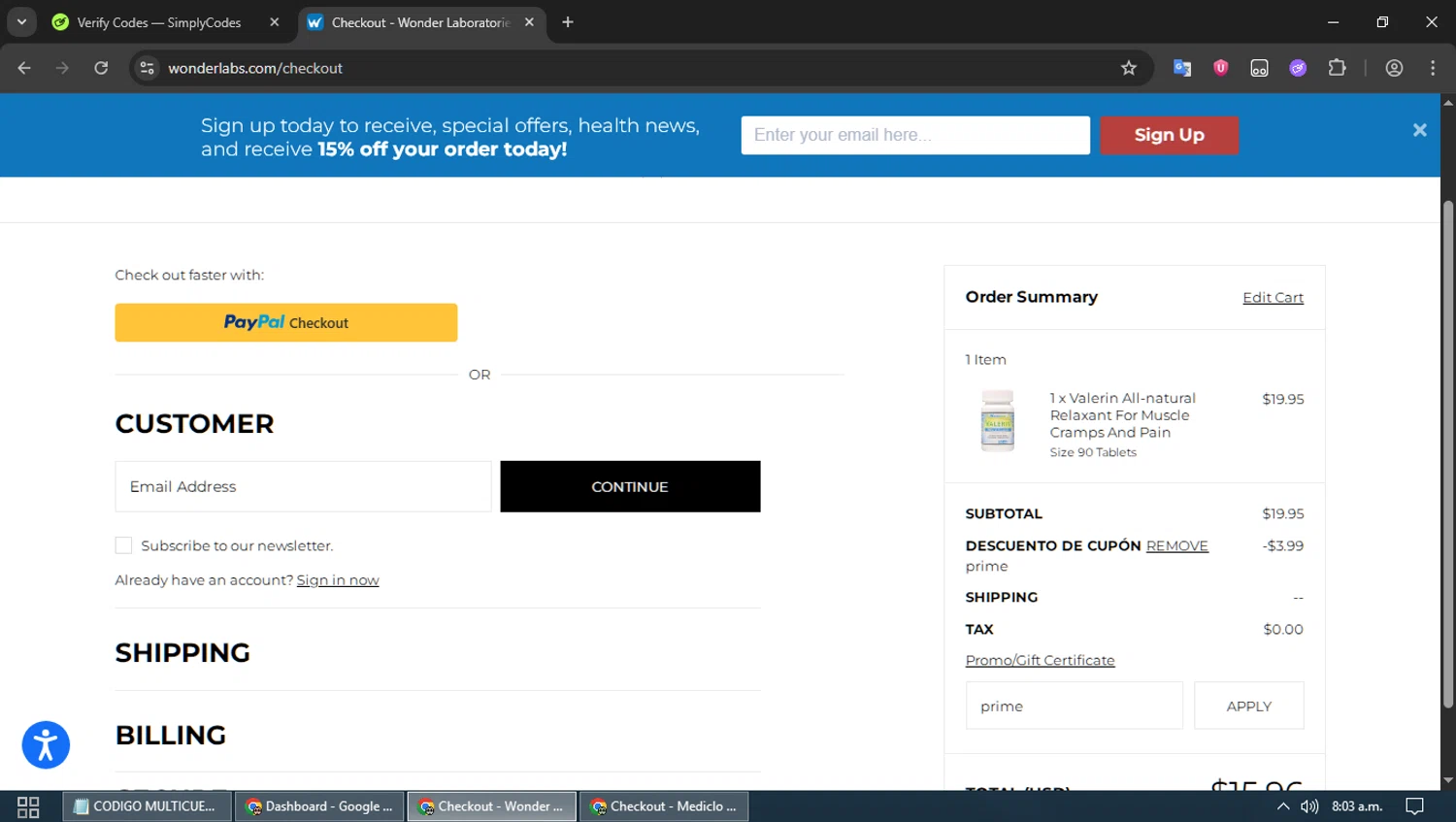Open the Extensions puzzle icon
Image resolution: width=1456 pixels, height=822 pixels.
tap(1337, 68)
